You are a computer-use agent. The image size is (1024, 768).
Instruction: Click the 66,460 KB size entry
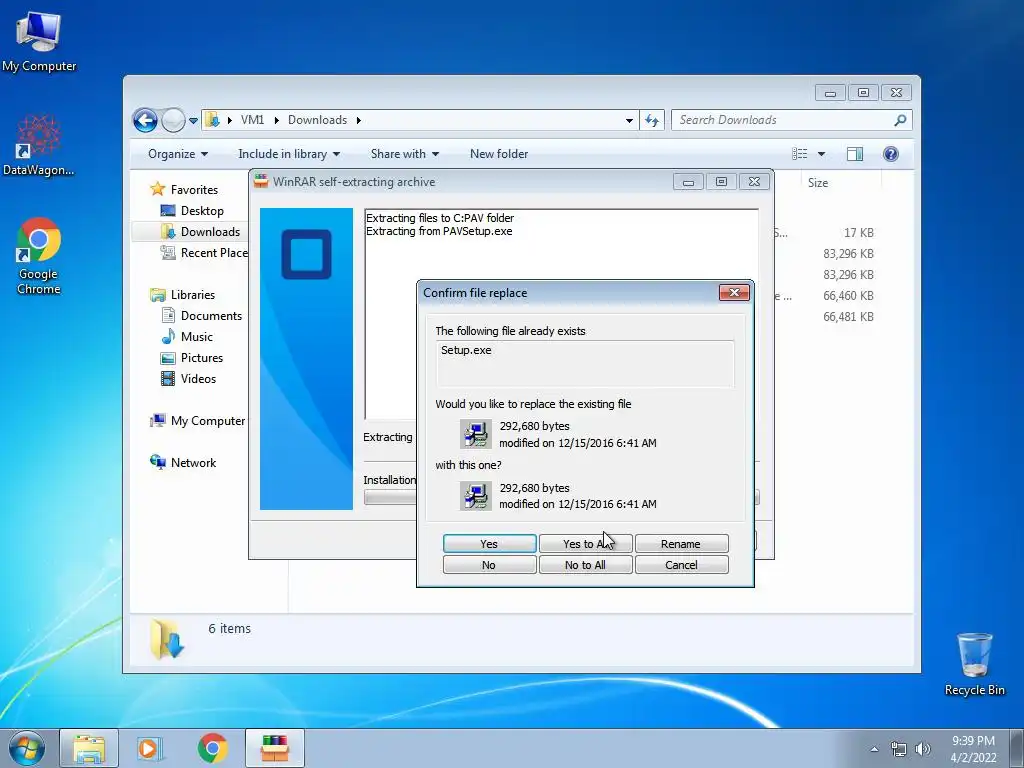tap(848, 295)
